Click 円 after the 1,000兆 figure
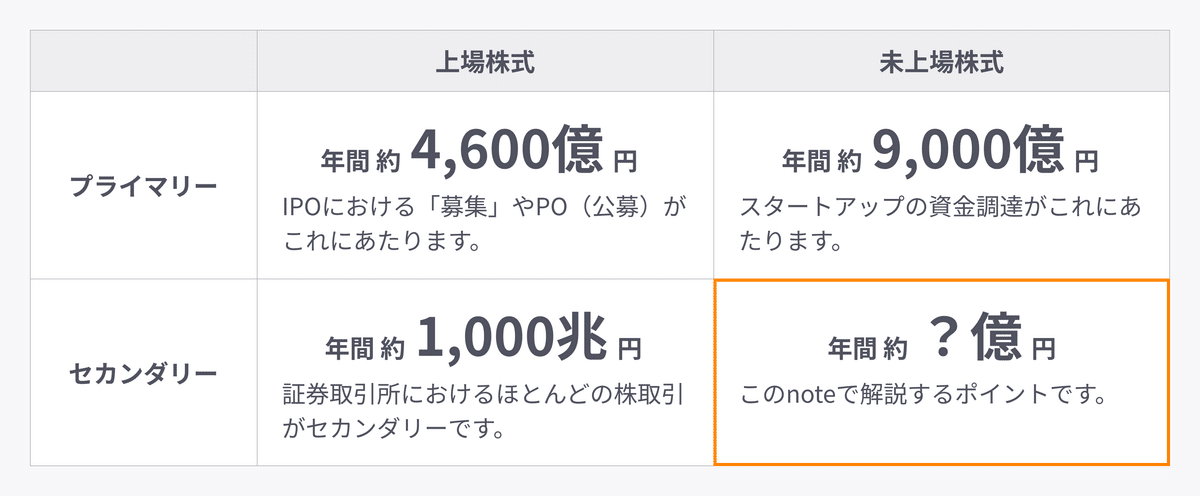Screen dimensions: 1200x496 click(x=629, y=348)
